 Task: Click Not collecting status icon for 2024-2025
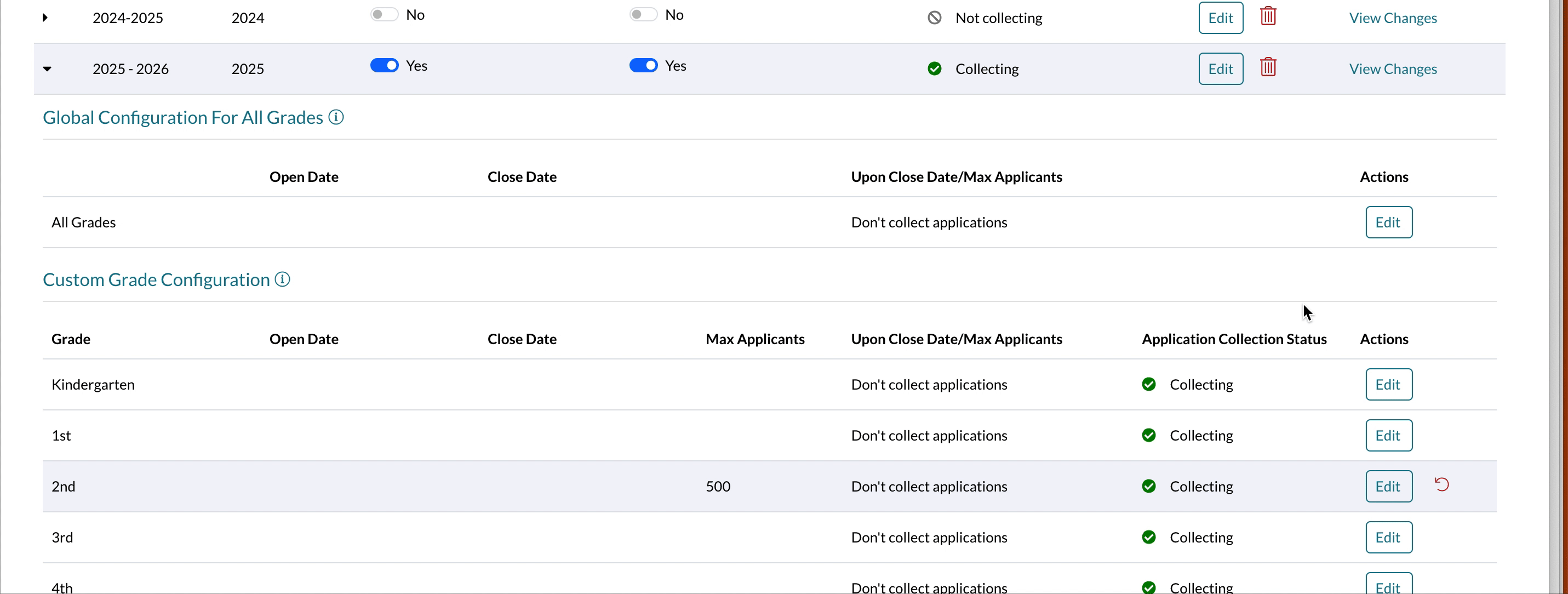[x=934, y=18]
